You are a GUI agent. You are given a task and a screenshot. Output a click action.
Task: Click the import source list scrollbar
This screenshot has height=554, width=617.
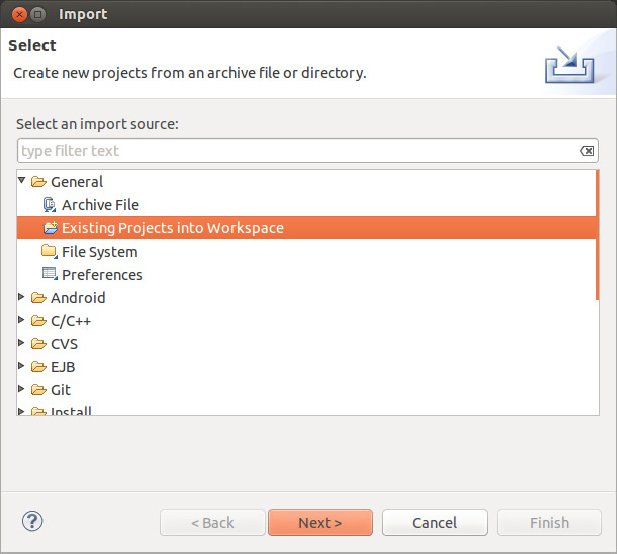pyautogui.click(x=597, y=235)
